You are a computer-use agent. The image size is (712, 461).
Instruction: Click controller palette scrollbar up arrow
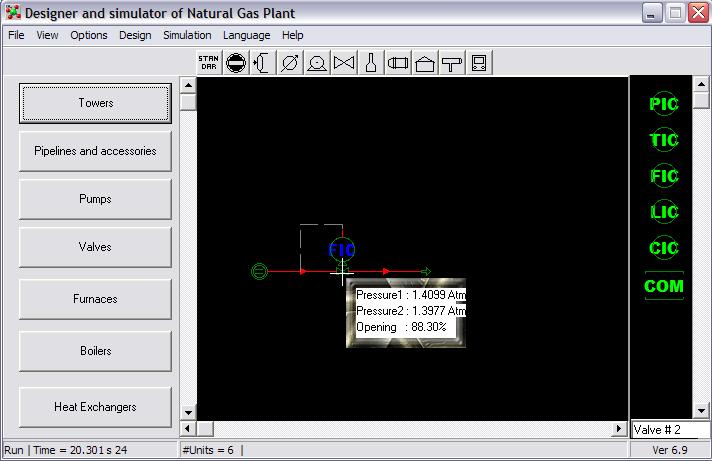[x=701, y=84]
